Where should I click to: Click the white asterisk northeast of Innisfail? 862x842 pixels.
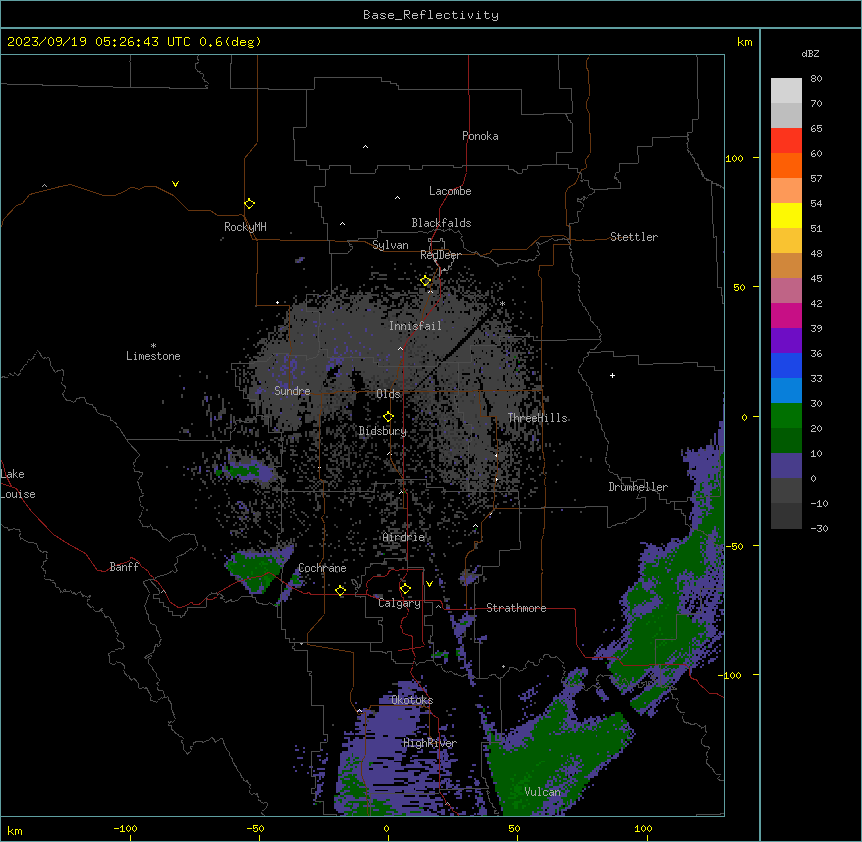coord(502,303)
